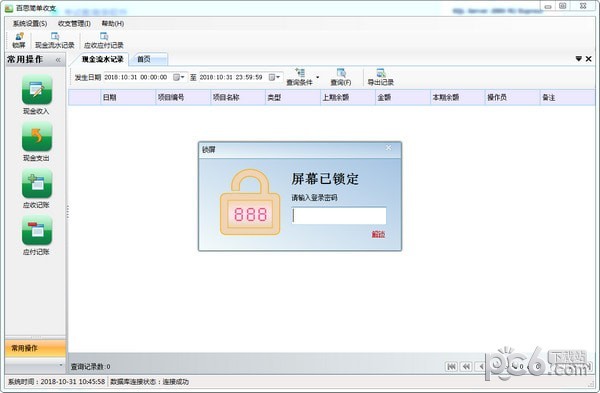Open the tab list dropdown arrow

(x=579, y=59)
